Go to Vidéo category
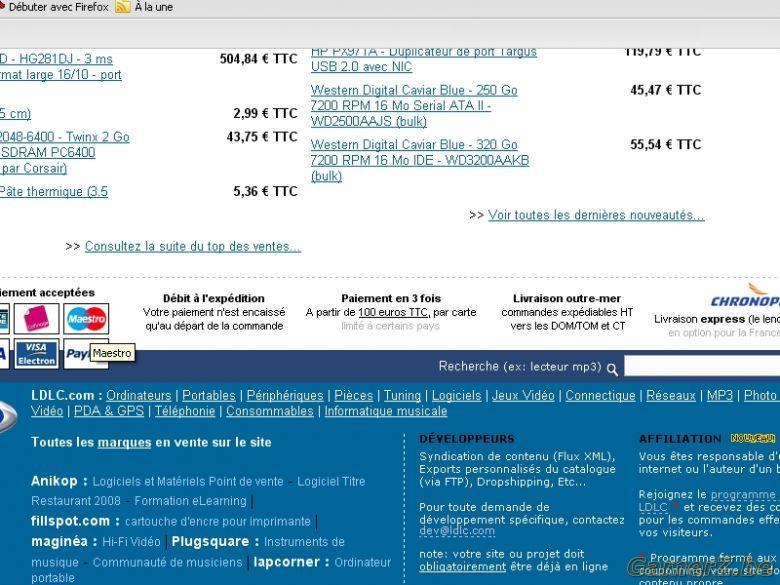 pyautogui.click(x=47, y=411)
